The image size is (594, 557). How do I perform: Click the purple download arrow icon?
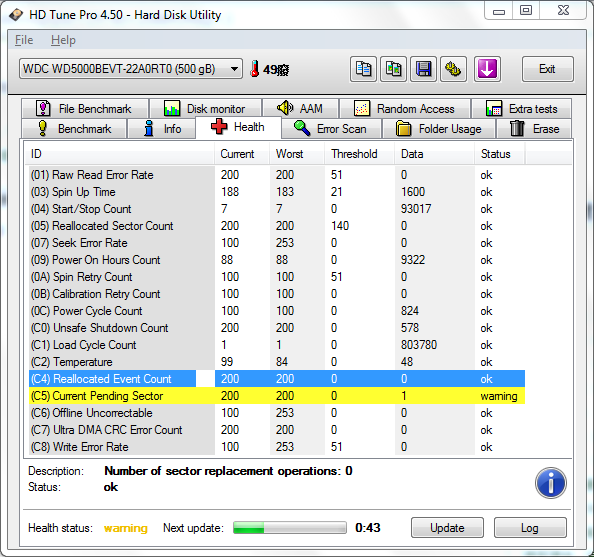click(x=487, y=69)
